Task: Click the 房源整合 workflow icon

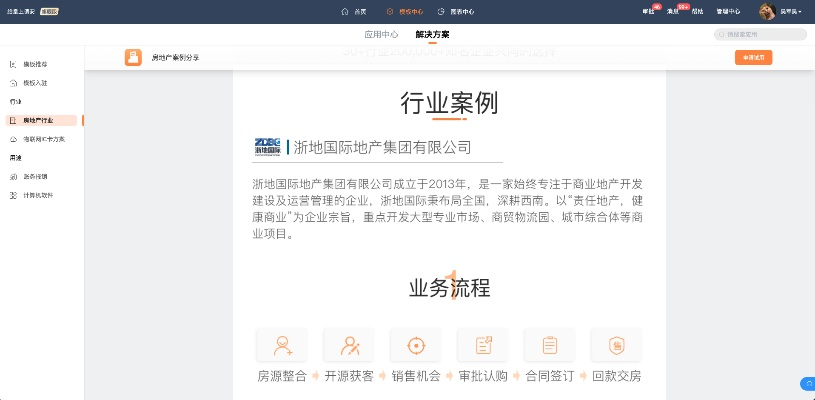Action: [282, 345]
